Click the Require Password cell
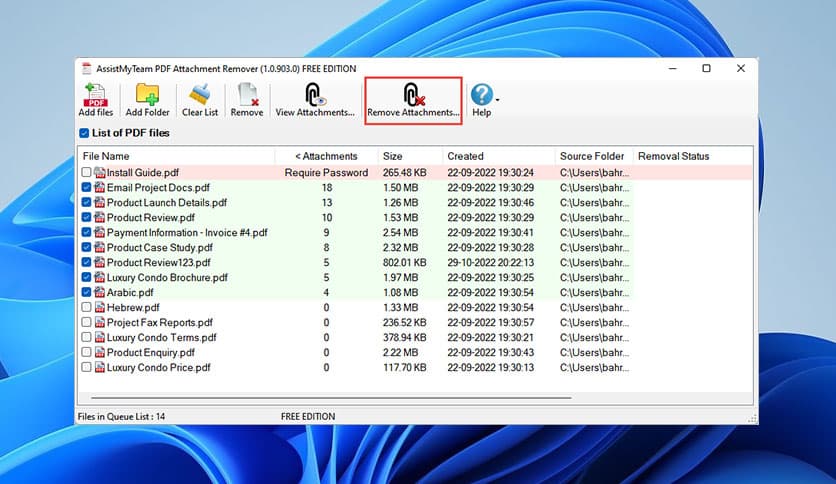This screenshot has height=484, width=836. click(326, 172)
